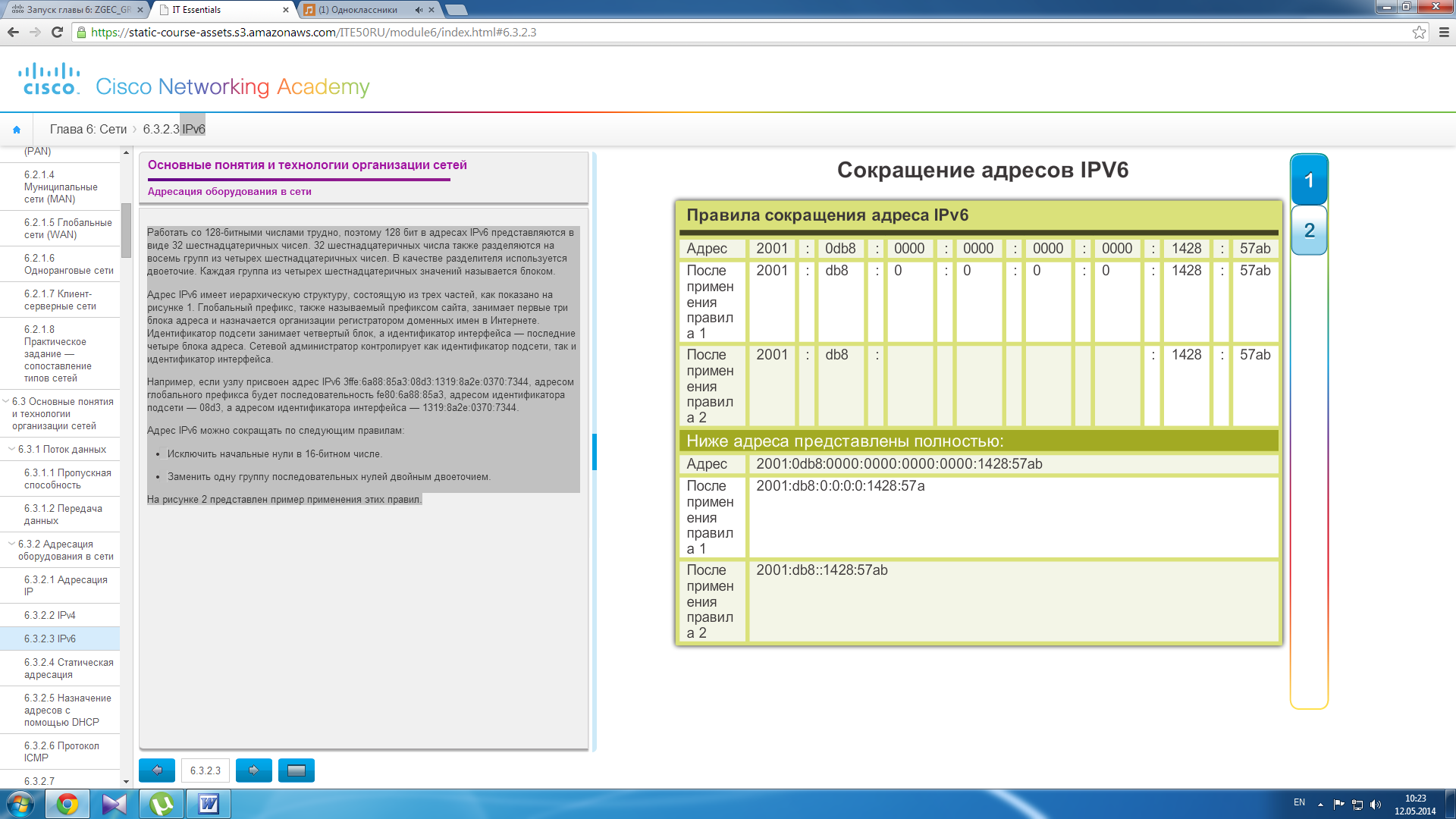Click the EN language indicator

coord(1299,802)
